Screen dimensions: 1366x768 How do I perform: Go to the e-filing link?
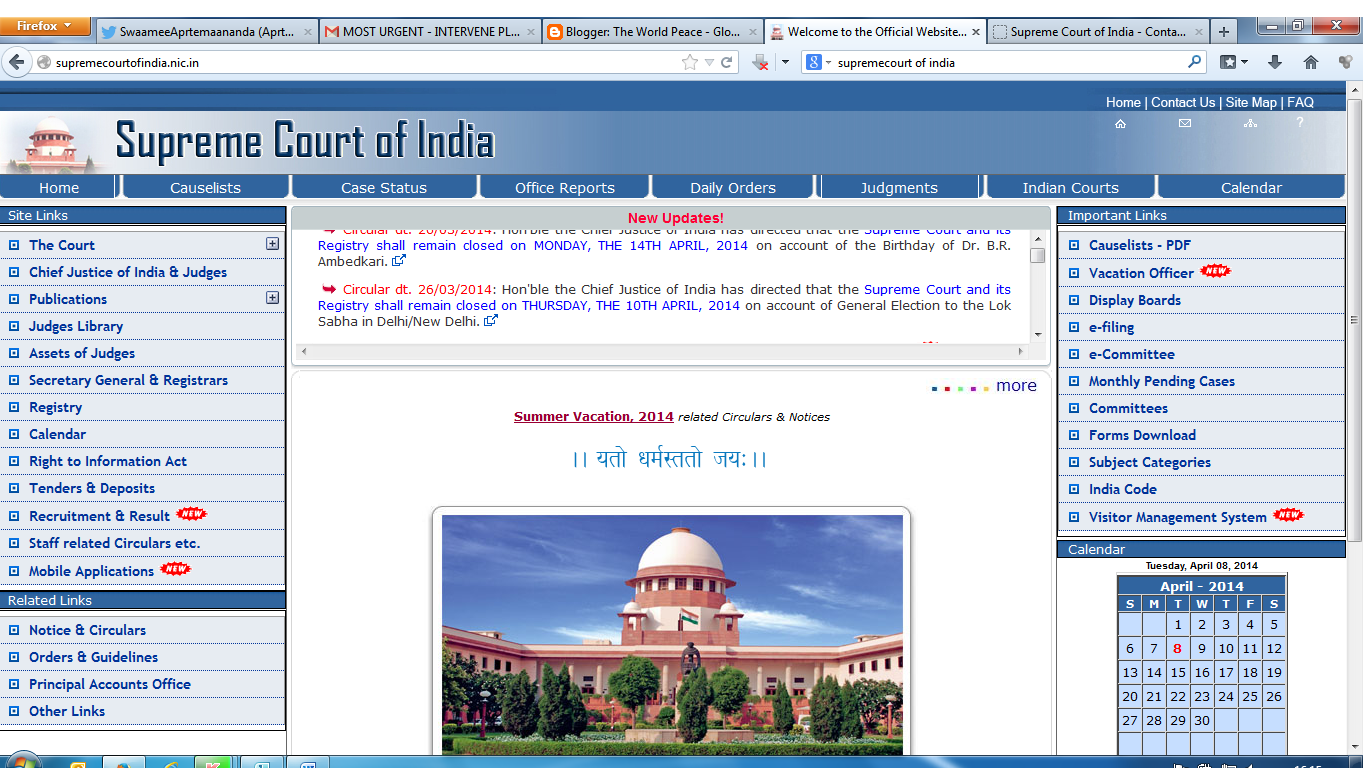1112,327
